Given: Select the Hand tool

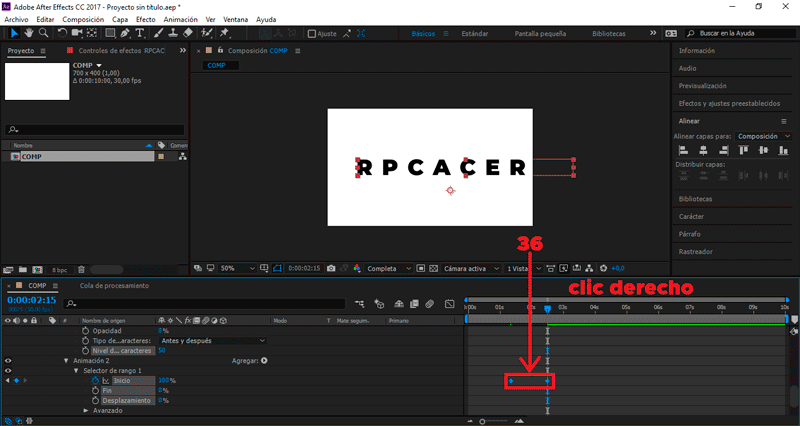Looking at the screenshot, I should [29, 33].
